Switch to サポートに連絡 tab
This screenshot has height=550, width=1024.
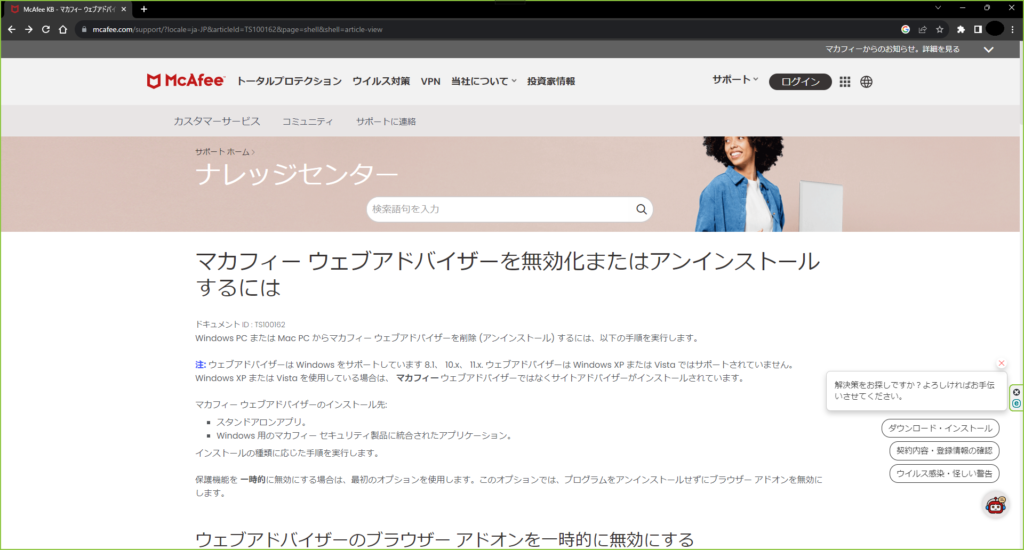[385, 121]
